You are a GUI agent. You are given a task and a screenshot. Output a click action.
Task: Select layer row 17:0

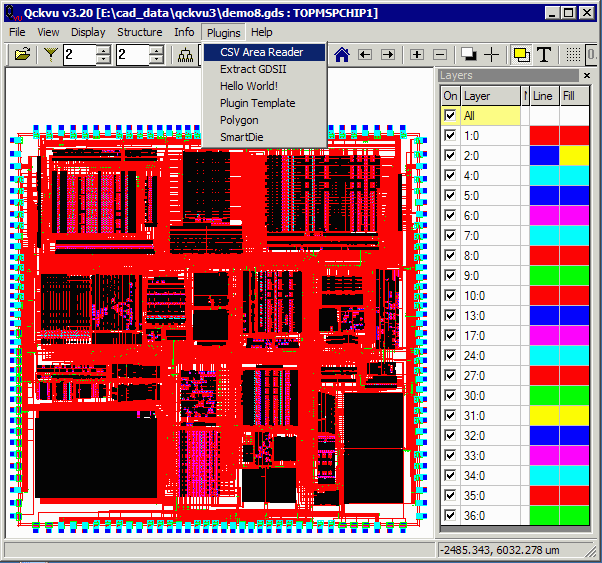point(490,335)
